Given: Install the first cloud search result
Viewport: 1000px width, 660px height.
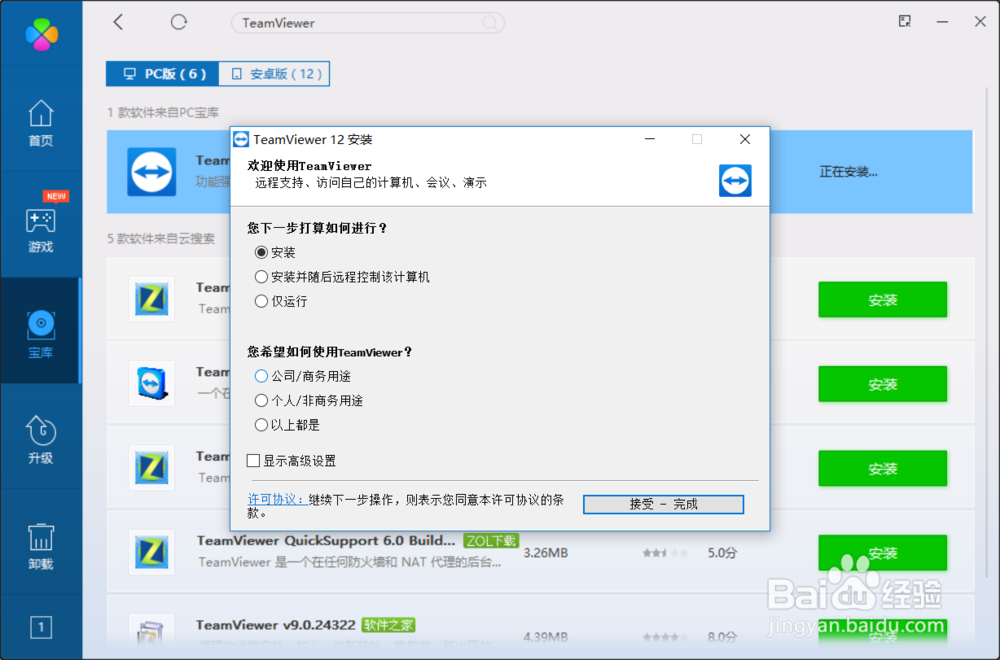Looking at the screenshot, I should click(883, 300).
